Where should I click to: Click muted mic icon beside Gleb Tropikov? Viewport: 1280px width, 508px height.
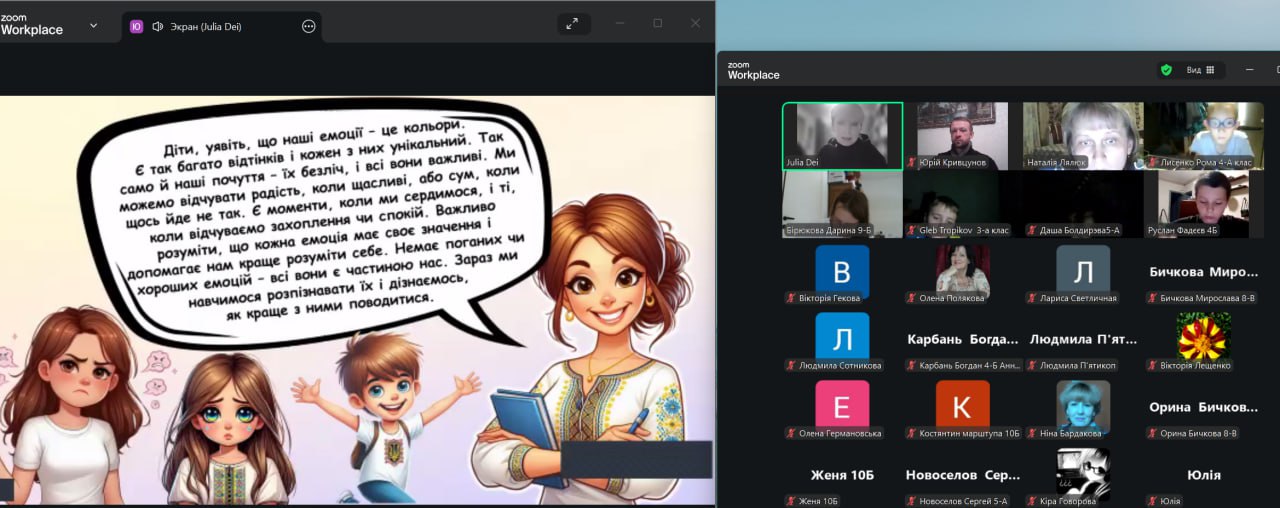coord(912,230)
